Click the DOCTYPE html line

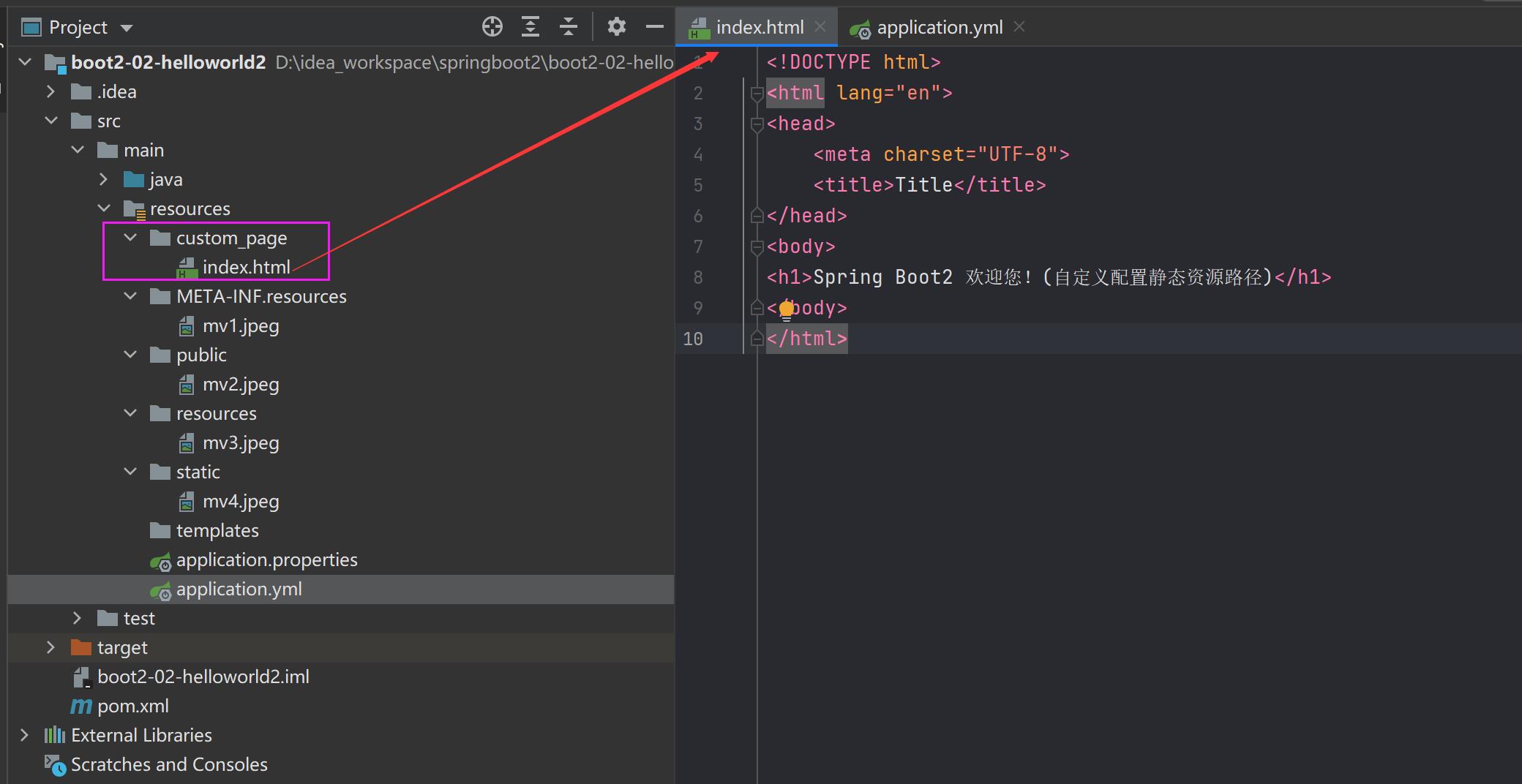coord(853,62)
